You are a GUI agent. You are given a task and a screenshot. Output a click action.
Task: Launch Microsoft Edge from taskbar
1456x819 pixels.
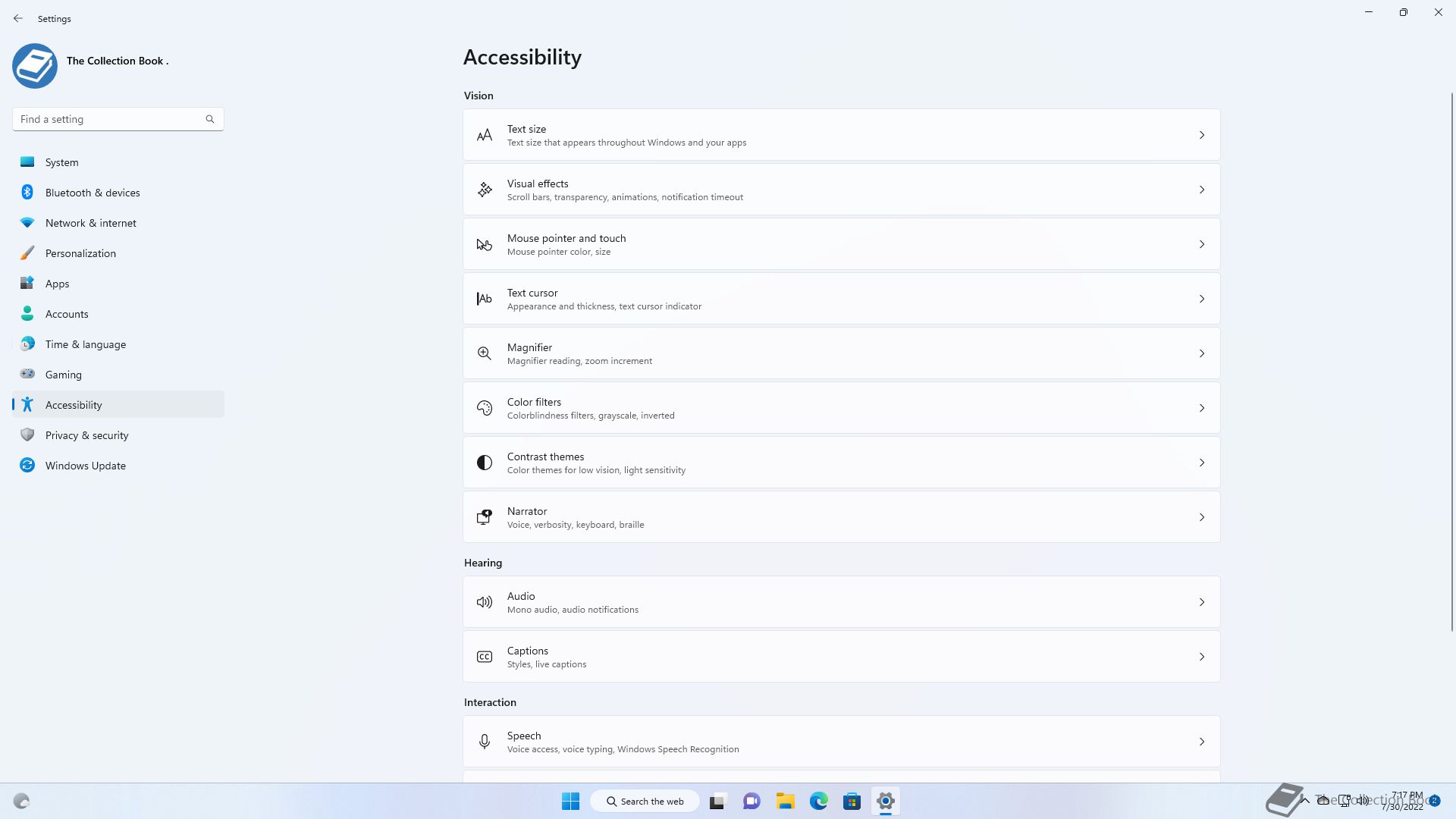(x=818, y=801)
